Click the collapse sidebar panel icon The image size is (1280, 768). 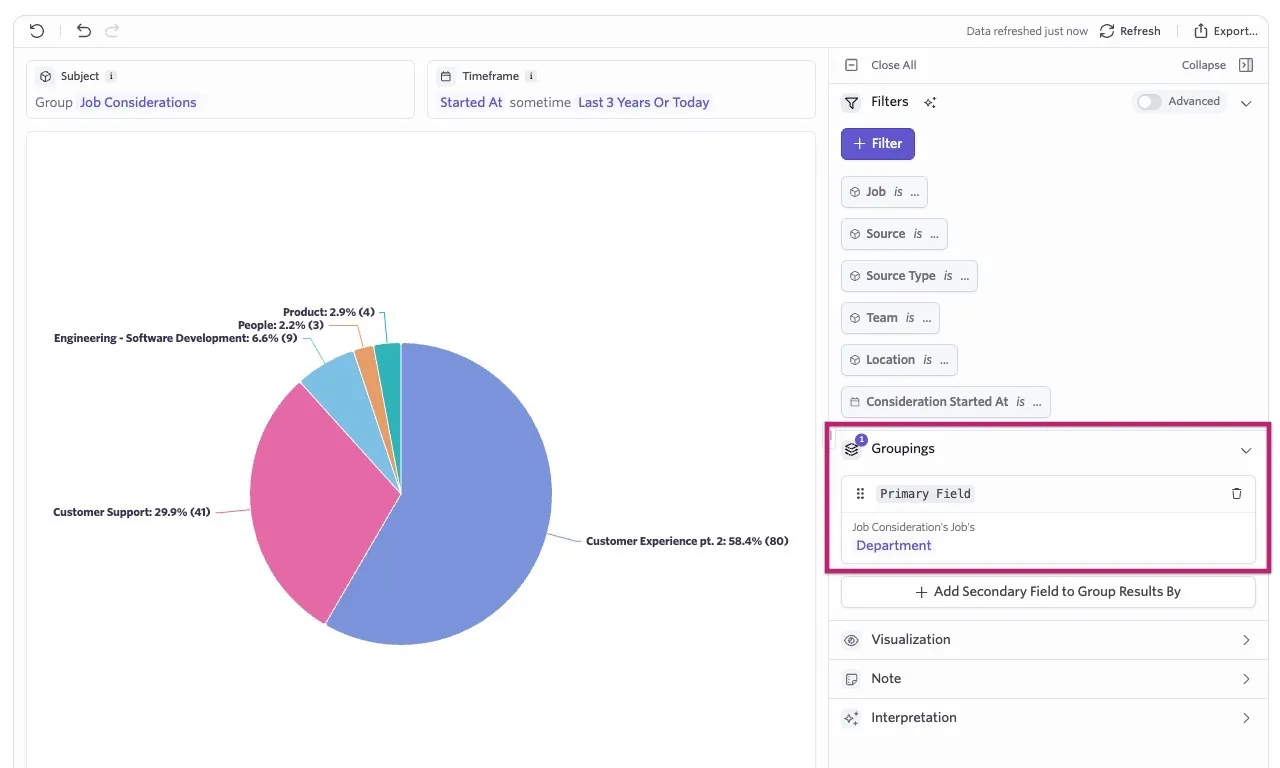1246,65
